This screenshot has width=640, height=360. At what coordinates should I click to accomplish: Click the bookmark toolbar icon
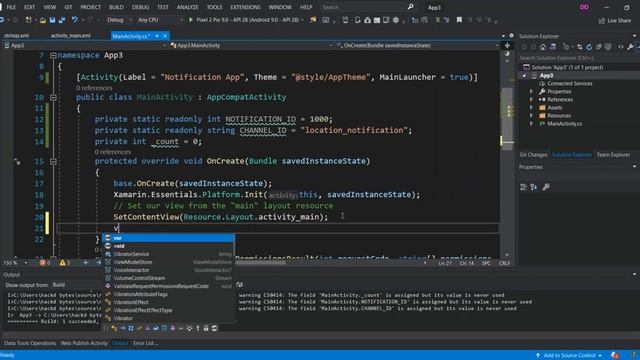pos(459,20)
